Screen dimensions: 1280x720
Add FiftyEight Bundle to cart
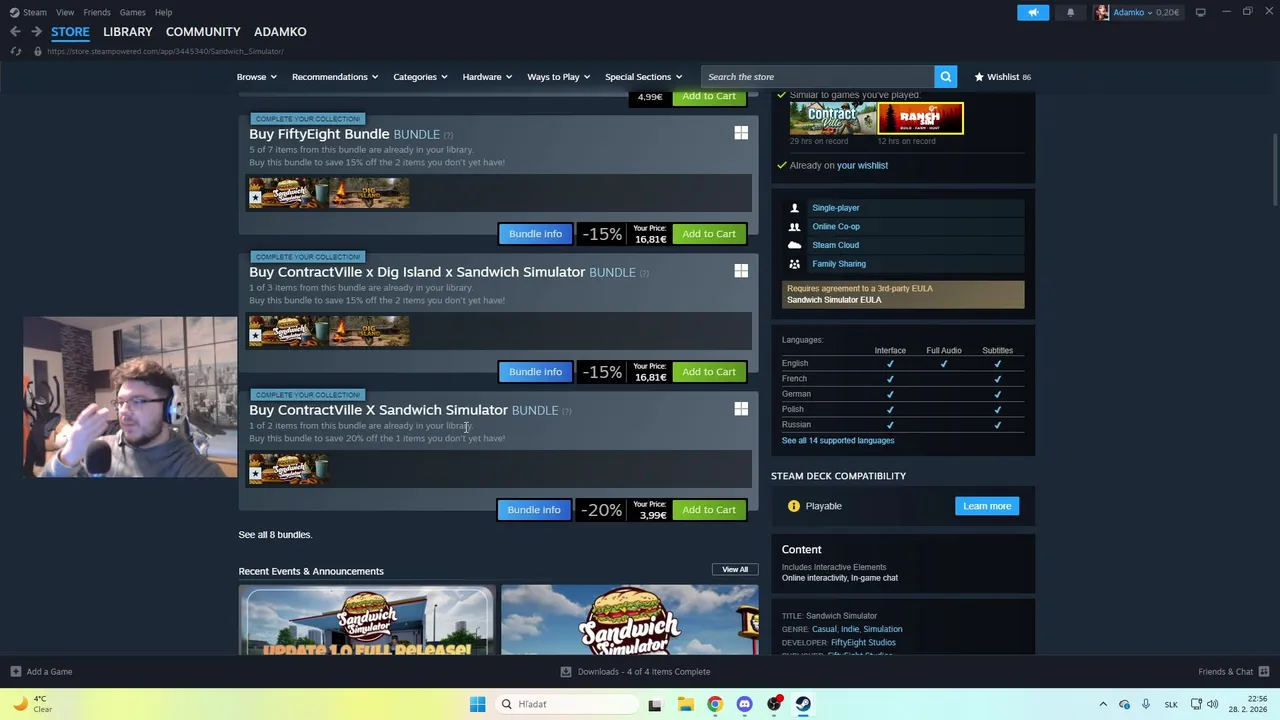click(709, 234)
